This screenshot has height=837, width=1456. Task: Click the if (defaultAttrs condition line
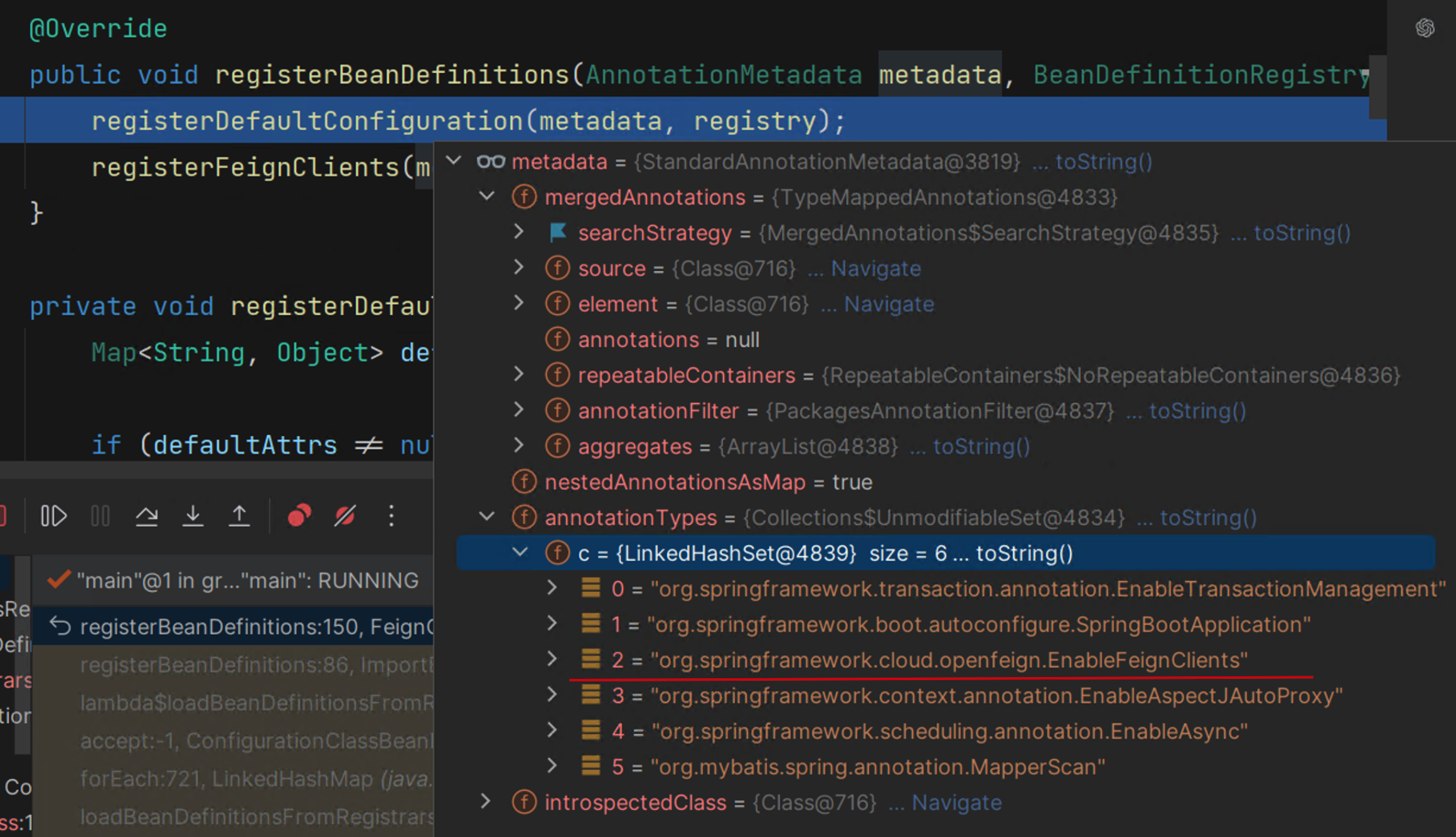tap(261, 445)
